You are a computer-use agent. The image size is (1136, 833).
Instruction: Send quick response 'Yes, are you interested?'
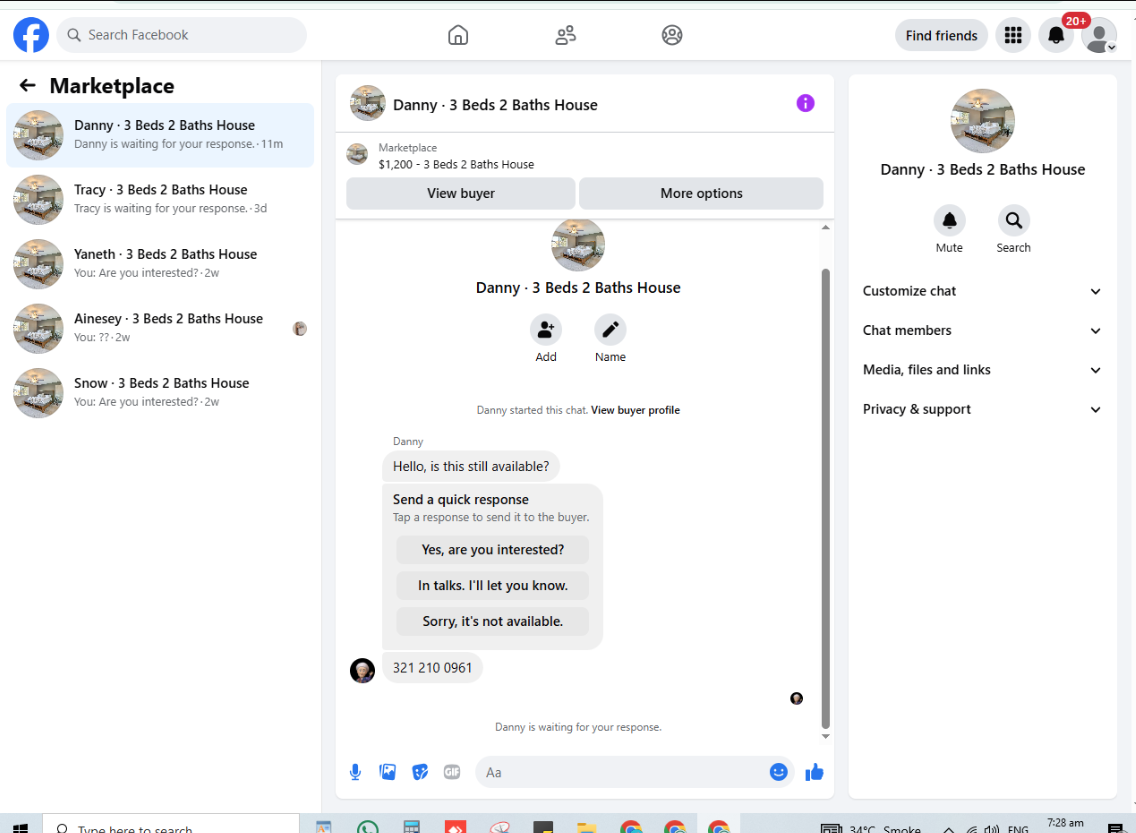(493, 550)
